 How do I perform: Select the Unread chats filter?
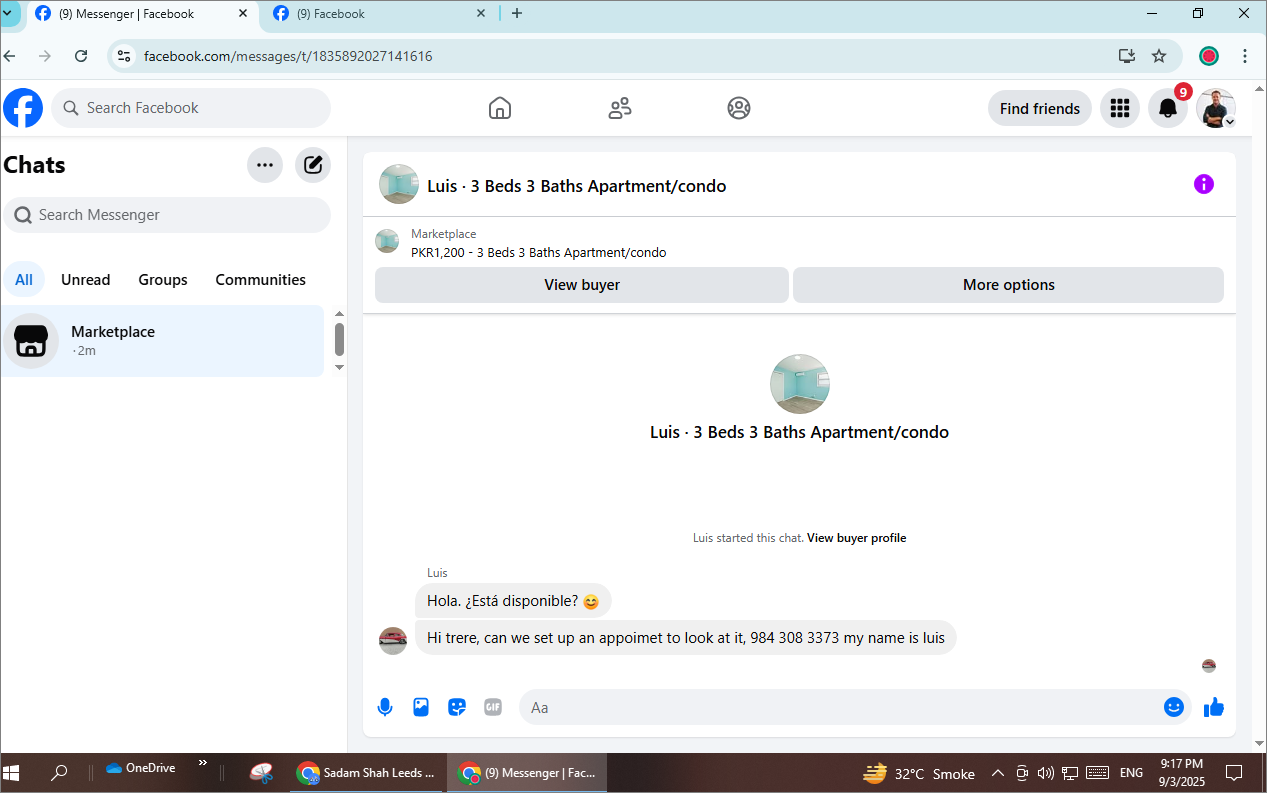click(x=86, y=280)
